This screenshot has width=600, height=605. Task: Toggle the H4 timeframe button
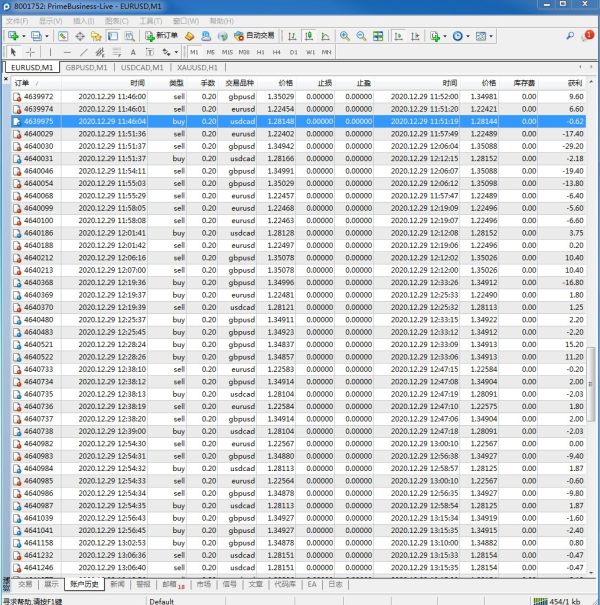276,51
